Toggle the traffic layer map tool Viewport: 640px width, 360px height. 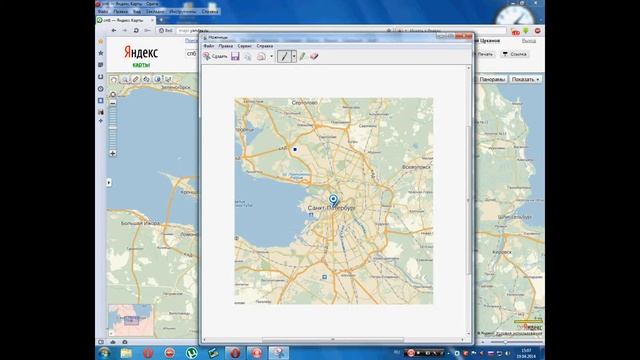point(158,79)
